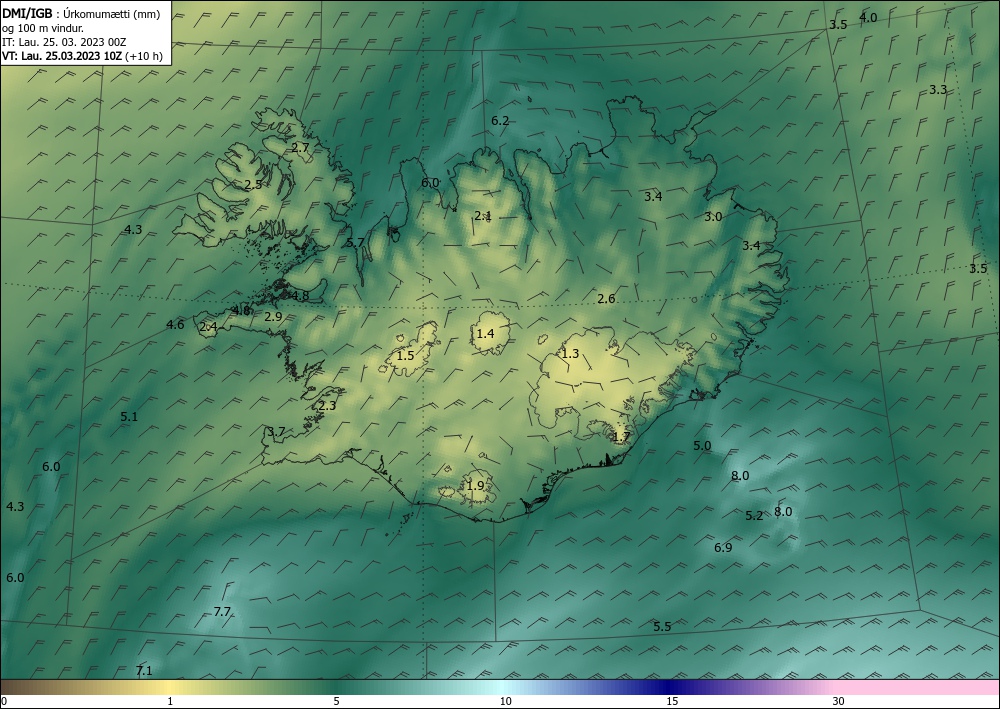Click the 5.2 value label

pyautogui.click(x=754, y=516)
